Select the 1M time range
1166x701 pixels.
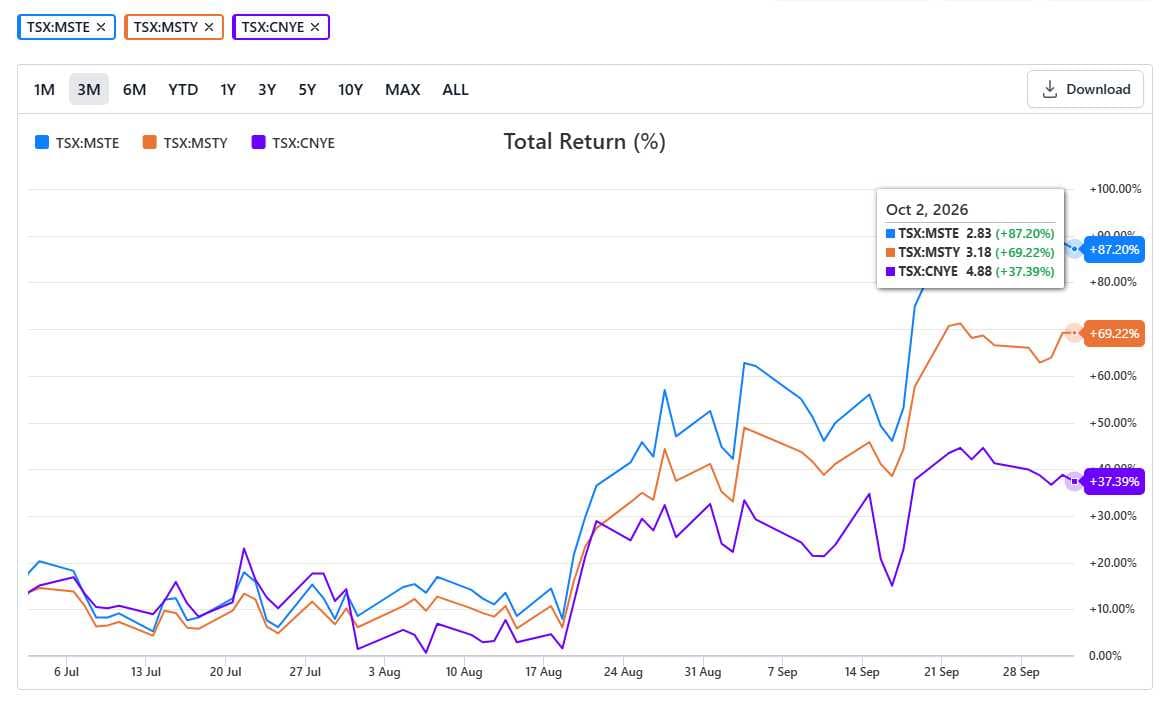45,90
